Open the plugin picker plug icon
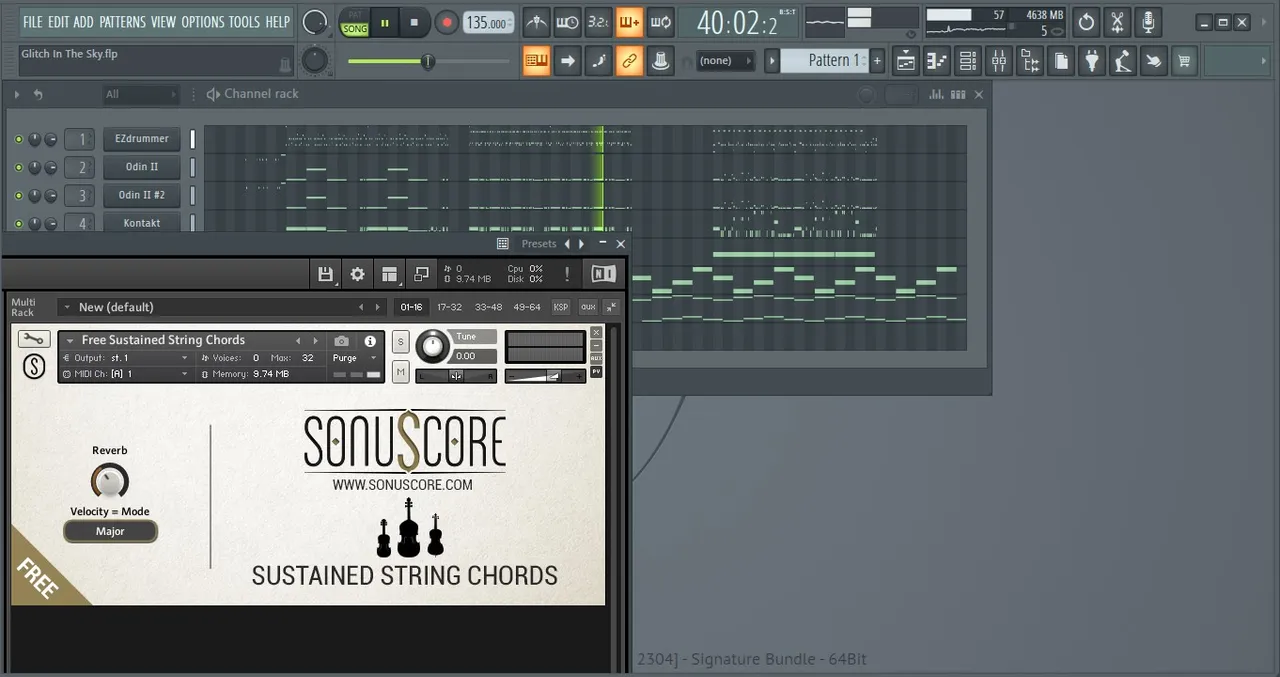This screenshot has height=677, width=1280. pyautogui.click(x=1092, y=61)
